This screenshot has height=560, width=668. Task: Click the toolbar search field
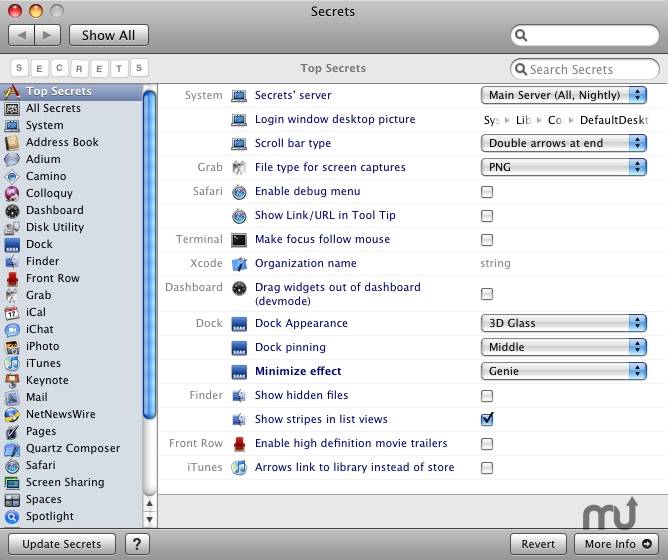coord(584,35)
